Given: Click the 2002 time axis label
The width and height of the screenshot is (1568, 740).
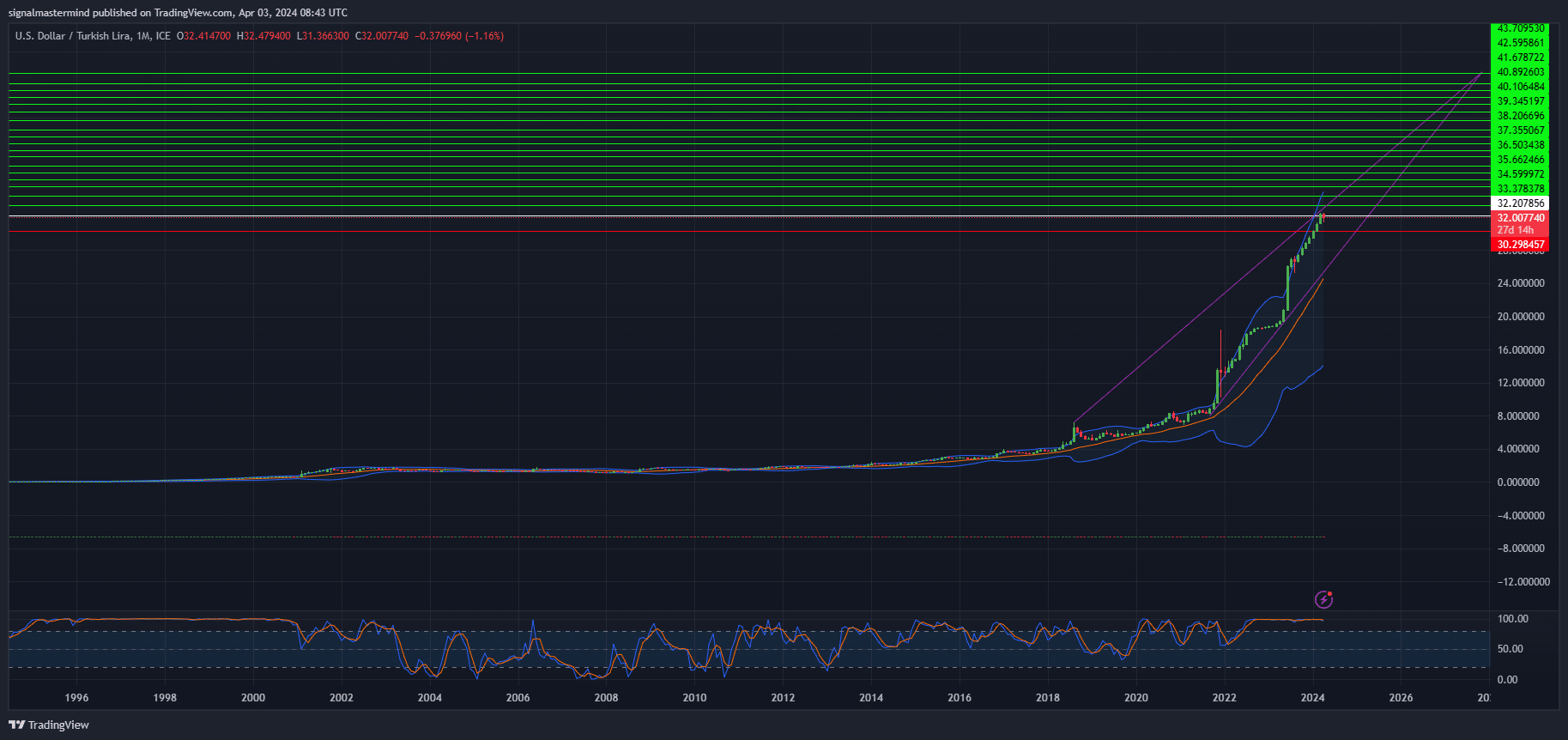Looking at the screenshot, I should [x=342, y=698].
